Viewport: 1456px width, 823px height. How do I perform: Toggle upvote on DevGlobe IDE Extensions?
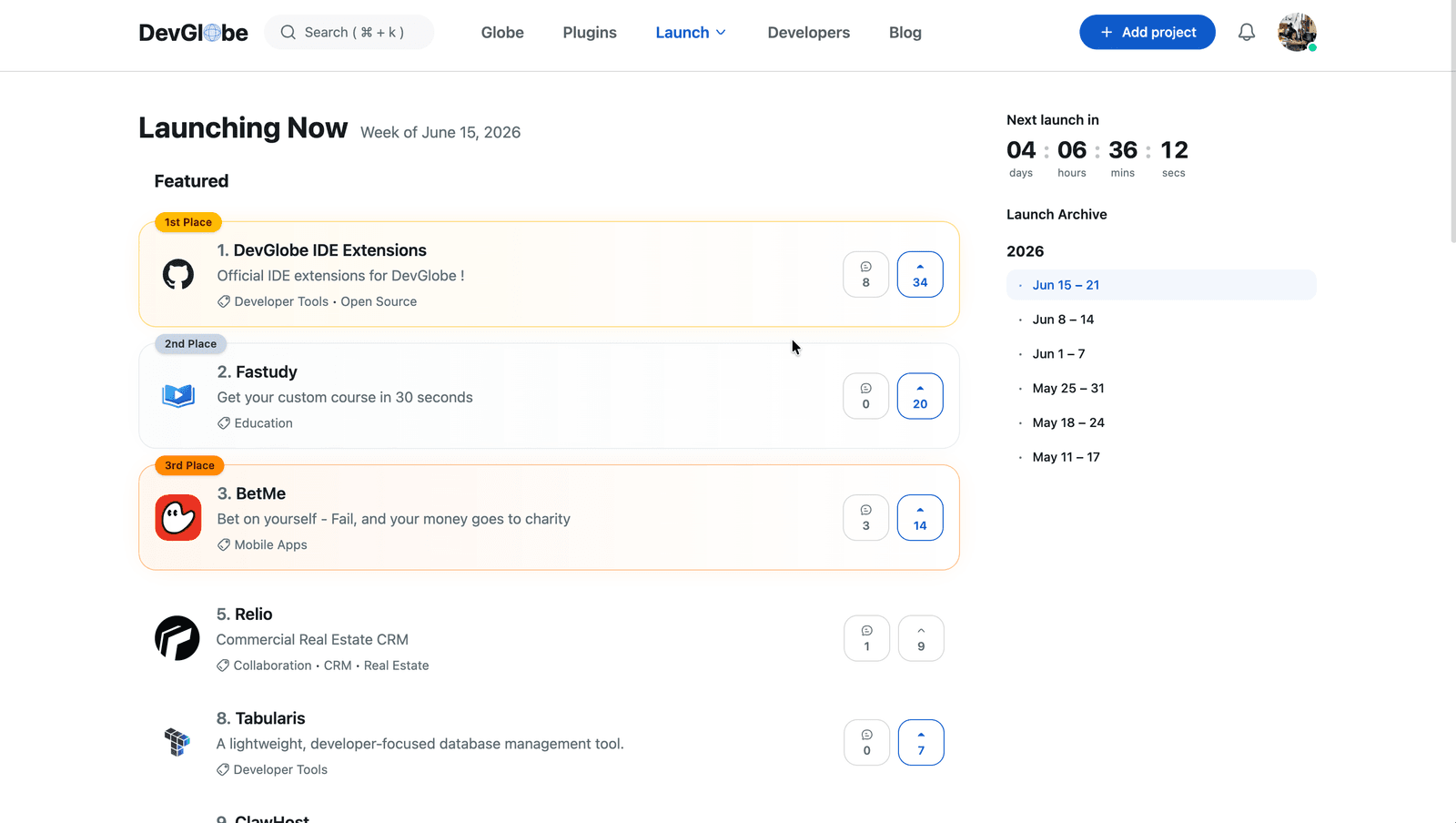point(920,274)
